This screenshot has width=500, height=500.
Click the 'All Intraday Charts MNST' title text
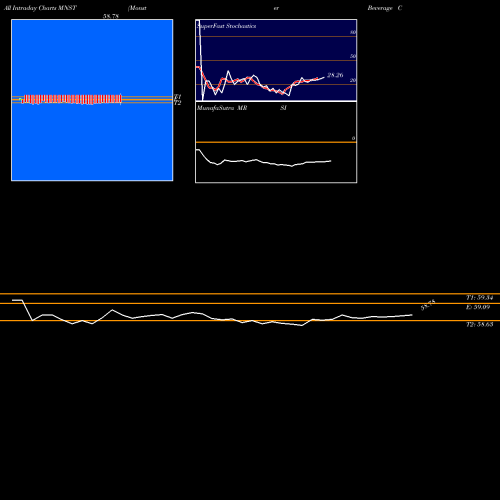[40, 8]
